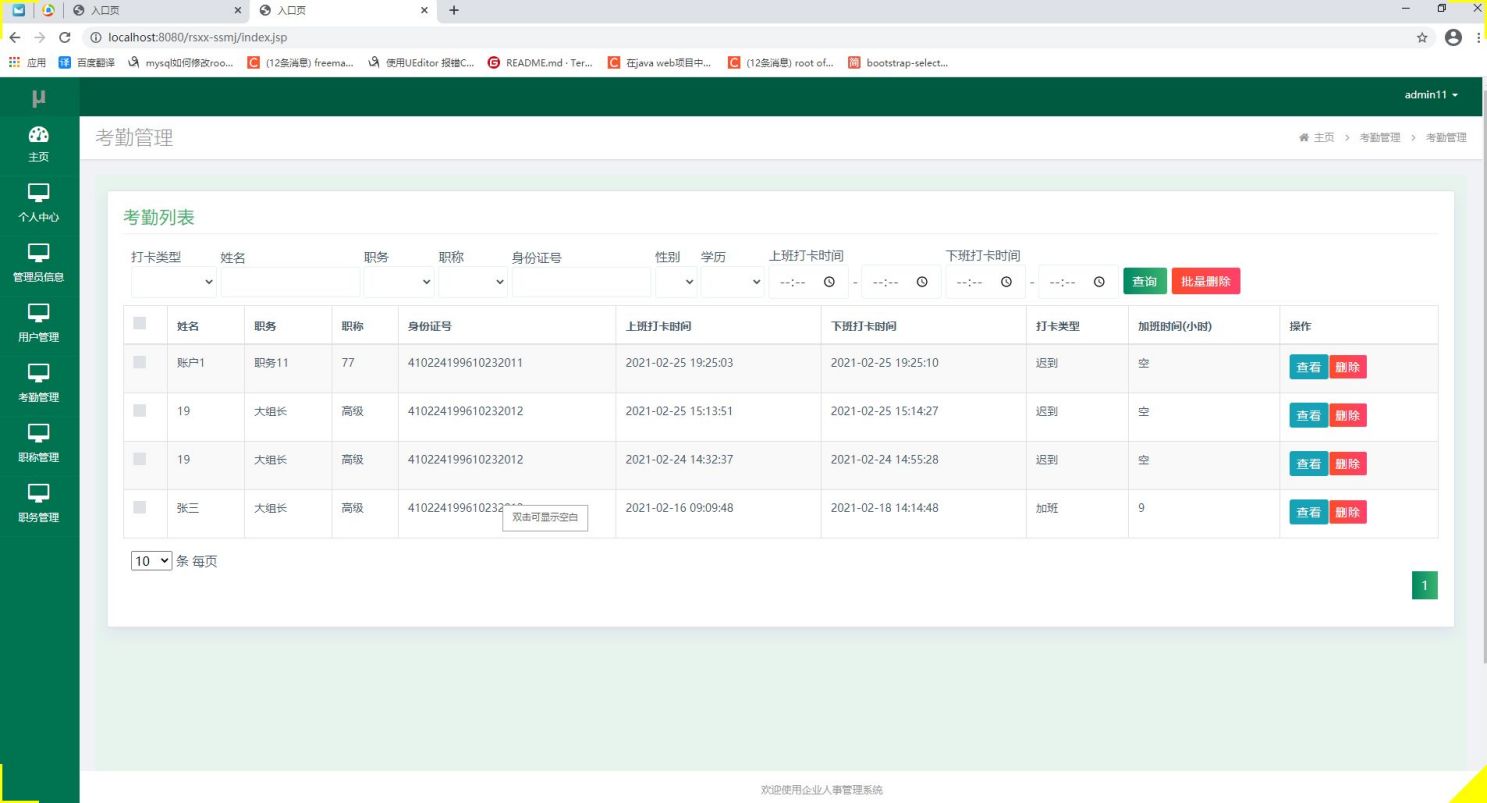Click site info icon beside localhost URL
Viewport: 1487px width, 803px height.
coord(95,37)
